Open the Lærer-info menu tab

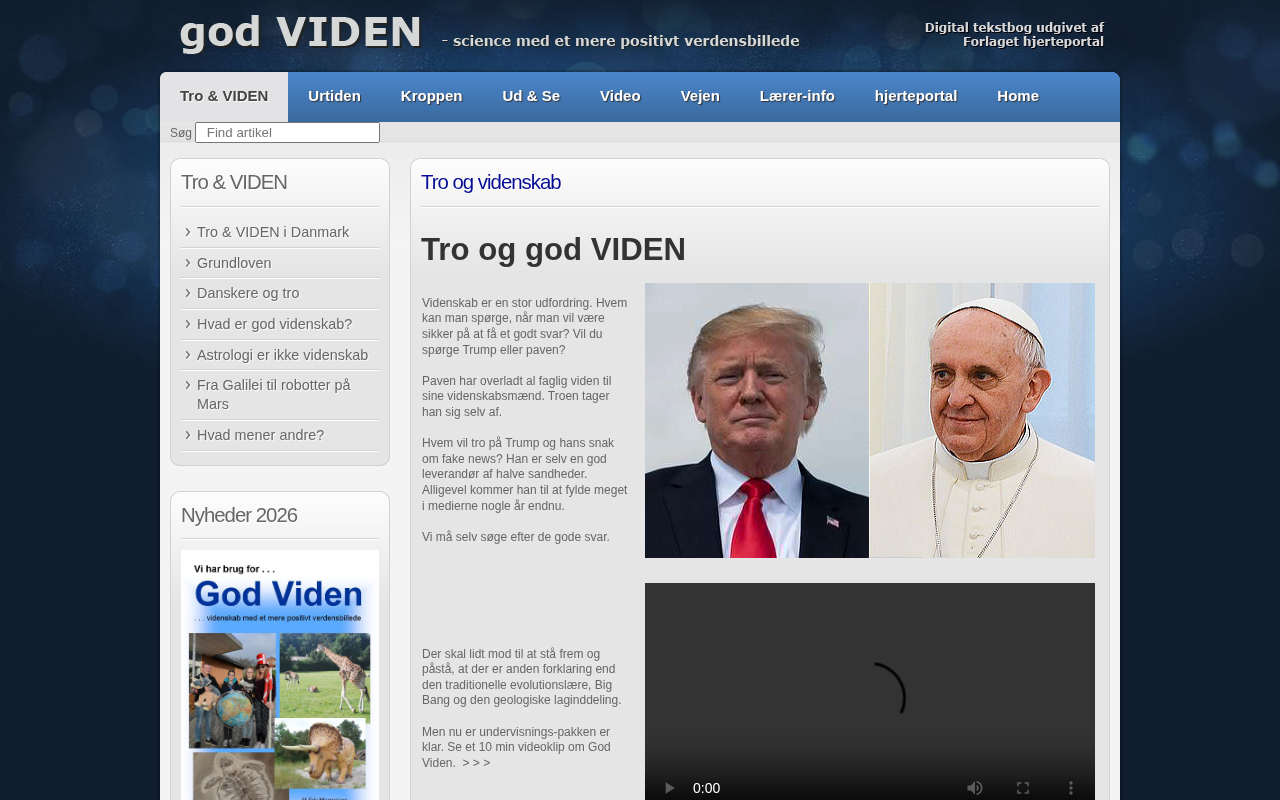(797, 97)
